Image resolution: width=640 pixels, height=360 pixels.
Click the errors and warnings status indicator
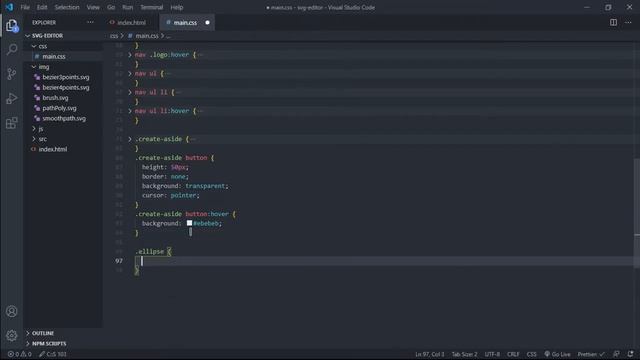pos(20,354)
